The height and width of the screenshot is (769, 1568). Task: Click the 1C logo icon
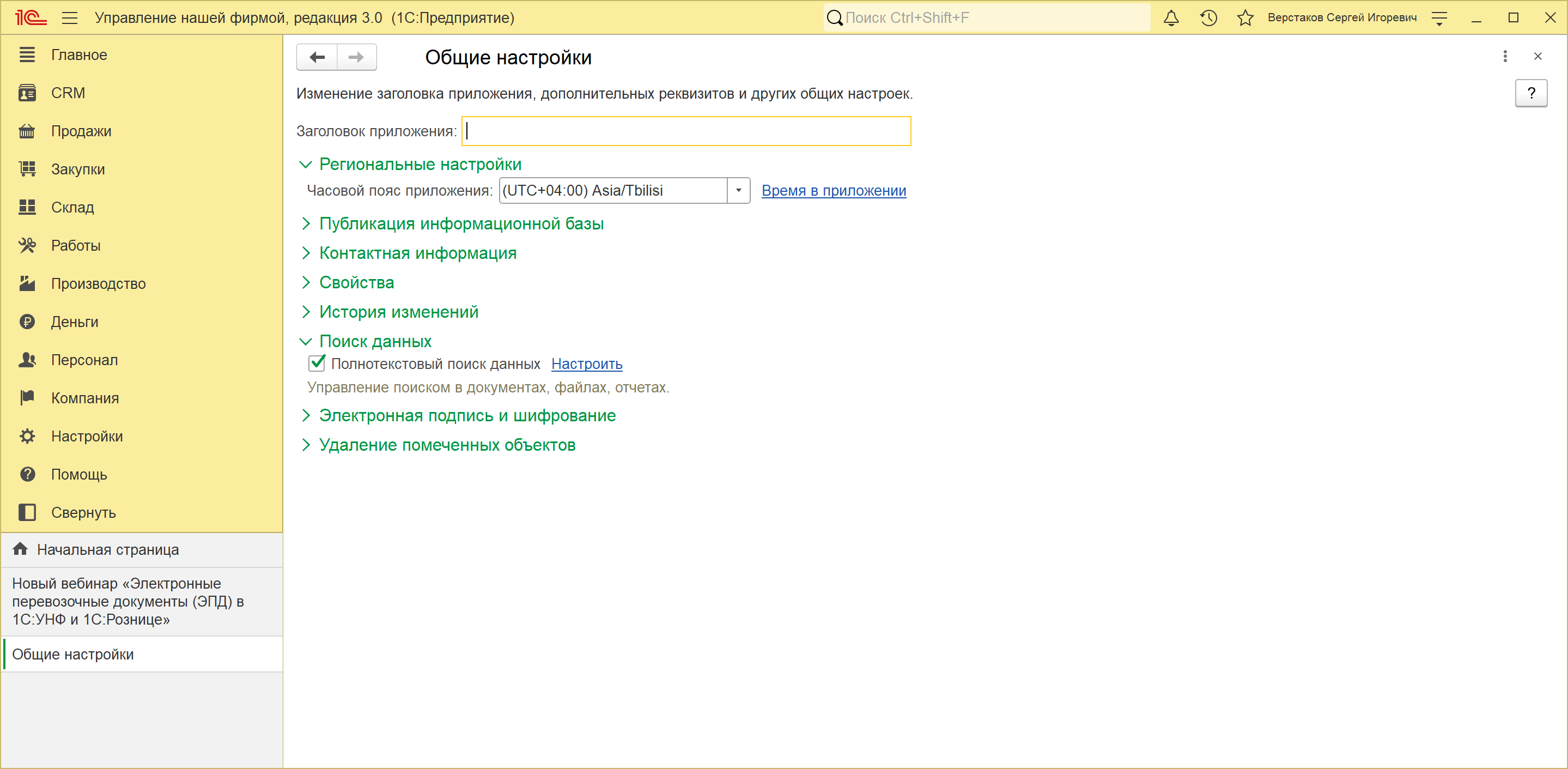click(x=31, y=17)
